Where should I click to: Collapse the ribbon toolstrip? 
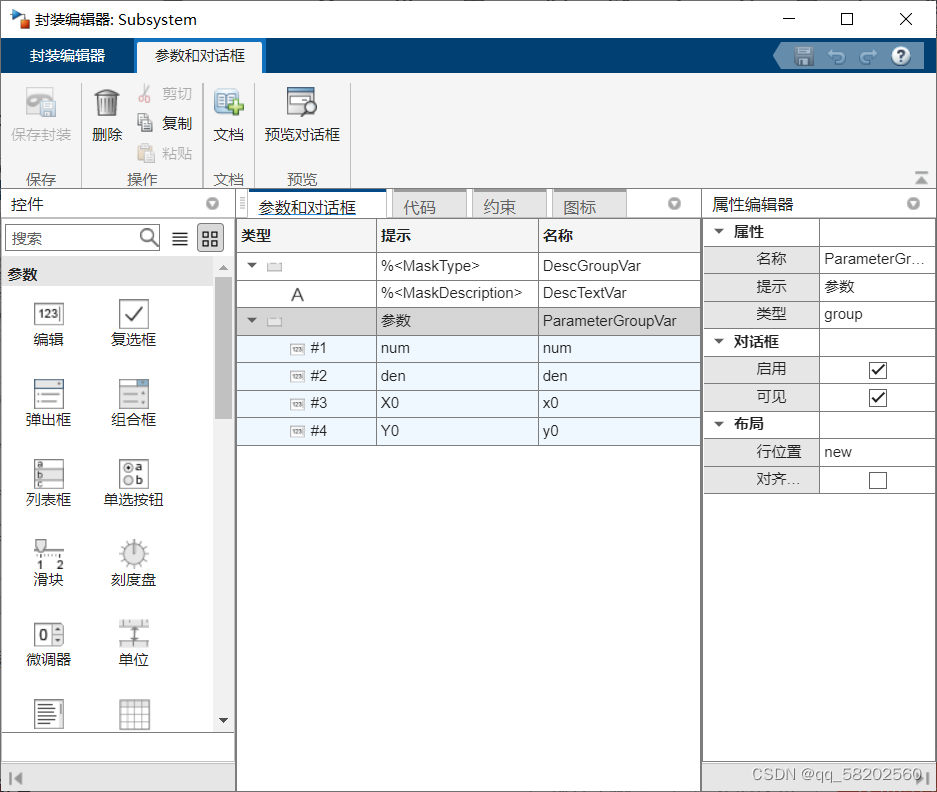[921, 178]
